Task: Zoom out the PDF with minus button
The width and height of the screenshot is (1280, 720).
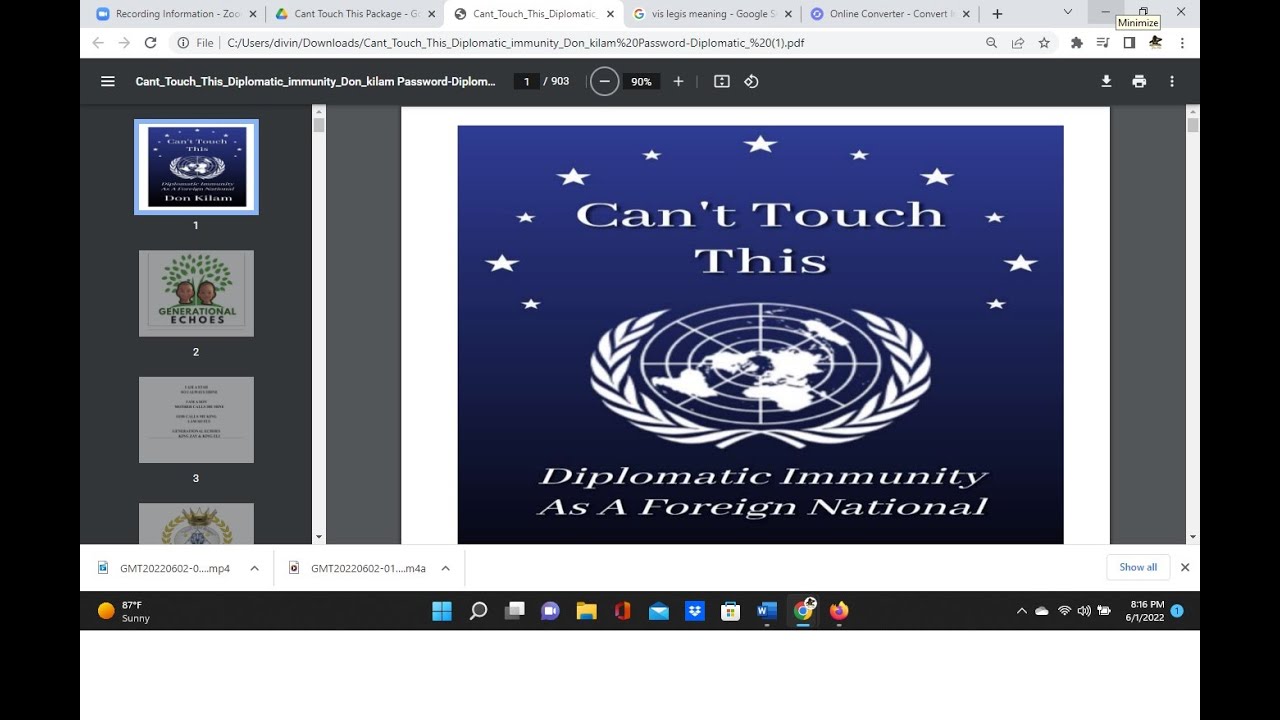Action: tap(604, 82)
